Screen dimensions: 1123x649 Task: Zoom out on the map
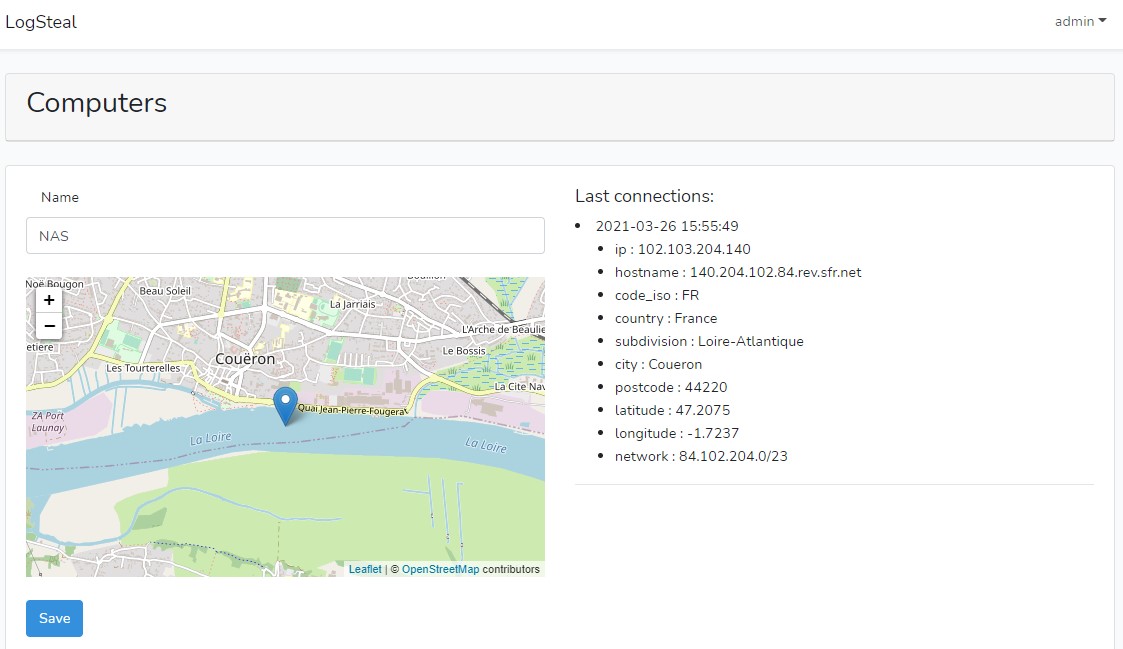click(x=49, y=326)
